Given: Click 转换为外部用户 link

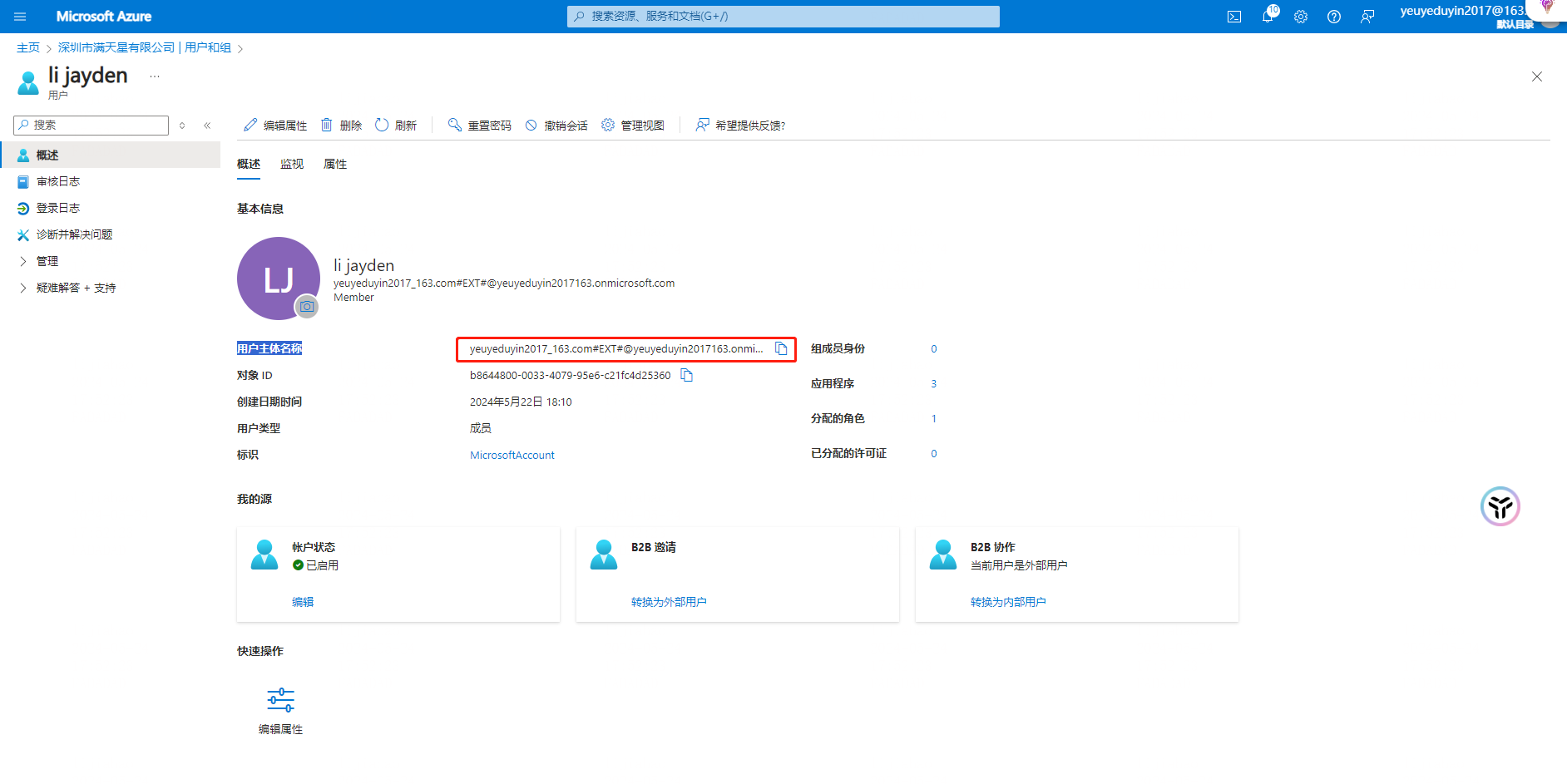Looking at the screenshot, I should (x=669, y=602).
